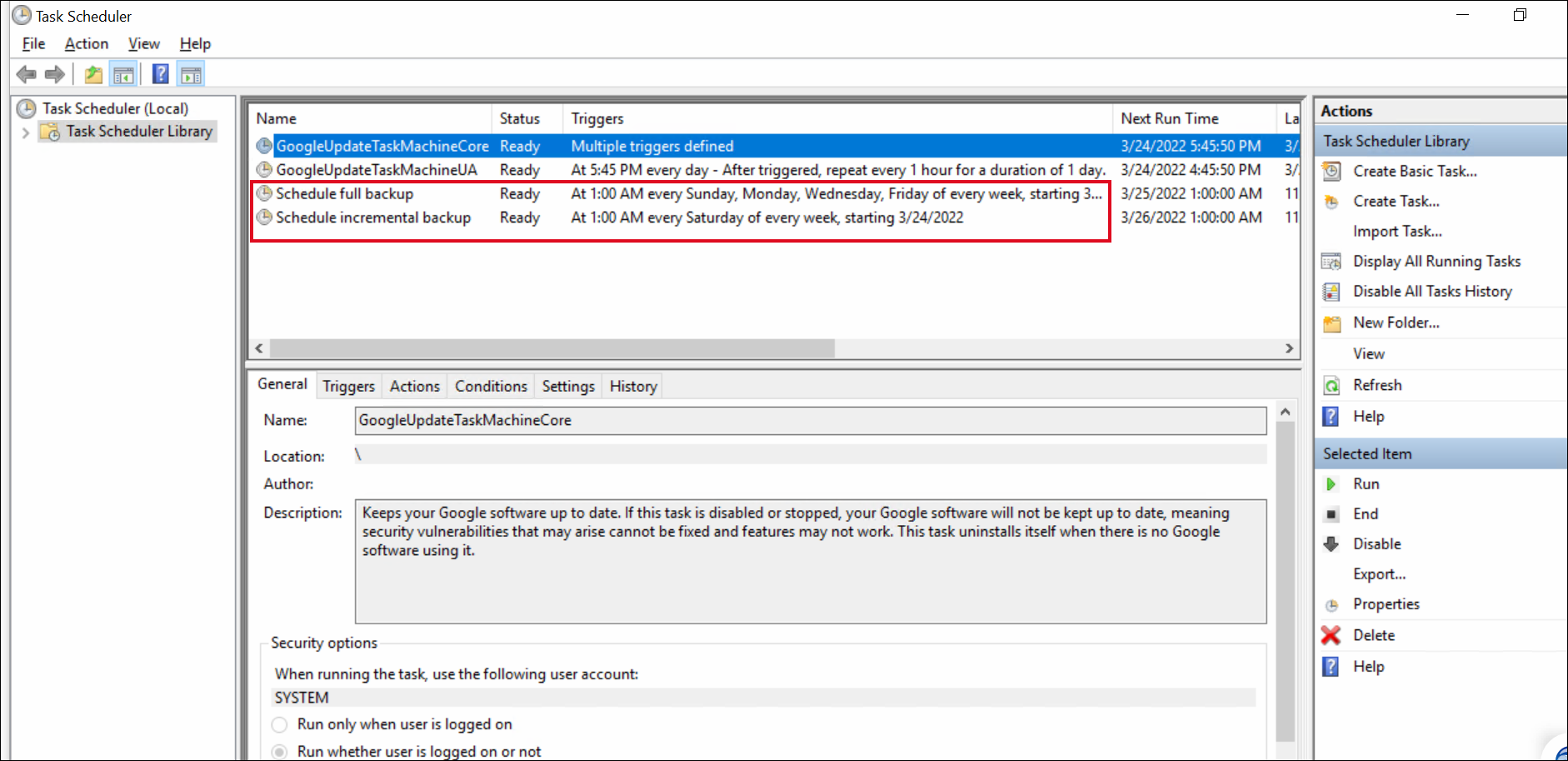Click the up one level folder icon
This screenshot has height=761, width=1568.
click(93, 75)
